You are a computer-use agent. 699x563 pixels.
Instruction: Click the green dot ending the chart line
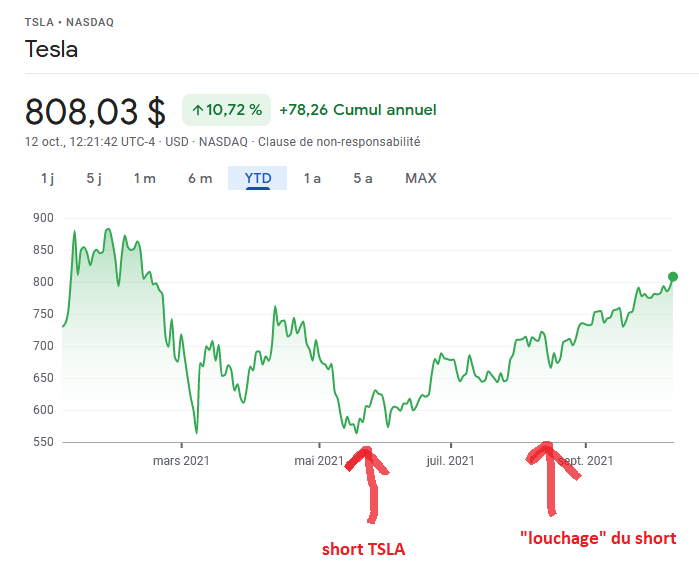pyautogui.click(x=673, y=276)
